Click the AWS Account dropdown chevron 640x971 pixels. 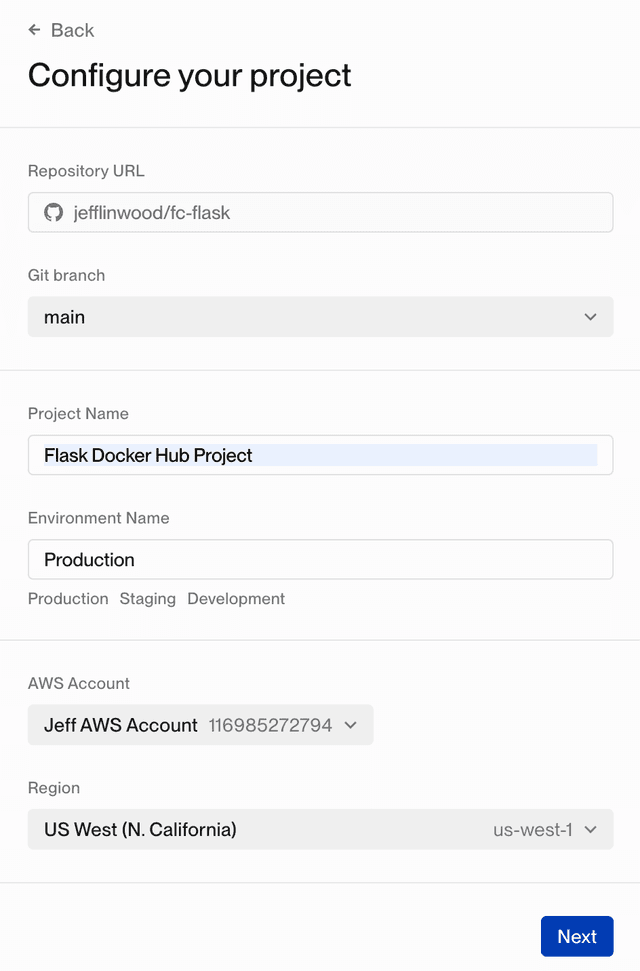tap(351, 725)
